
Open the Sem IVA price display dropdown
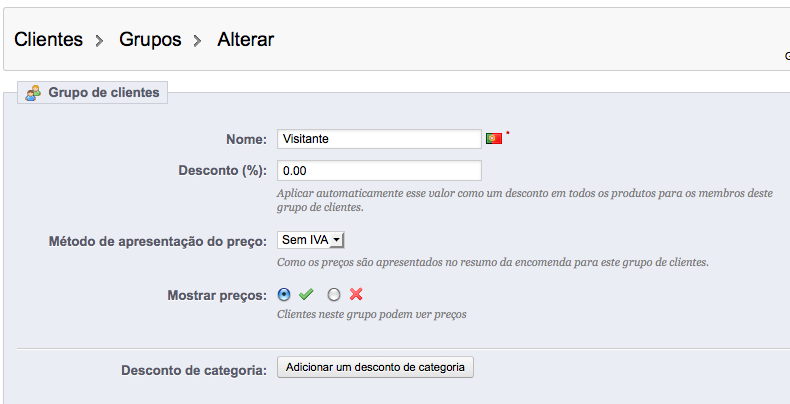tap(311, 240)
